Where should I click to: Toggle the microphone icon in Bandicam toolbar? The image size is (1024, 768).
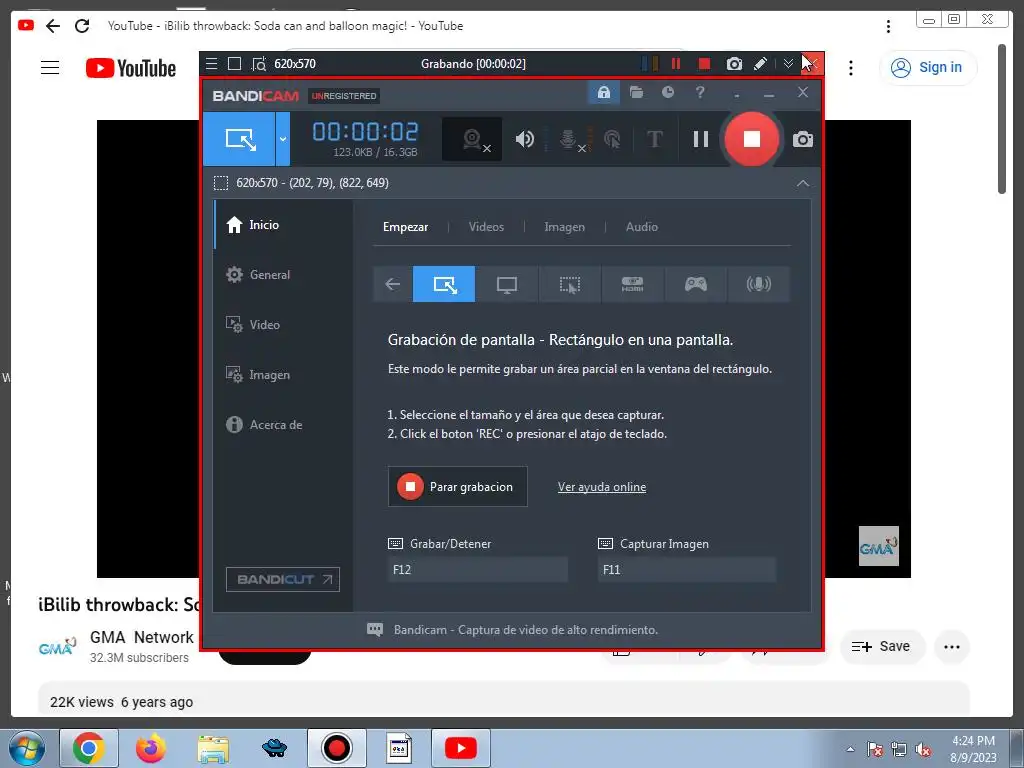click(x=569, y=139)
